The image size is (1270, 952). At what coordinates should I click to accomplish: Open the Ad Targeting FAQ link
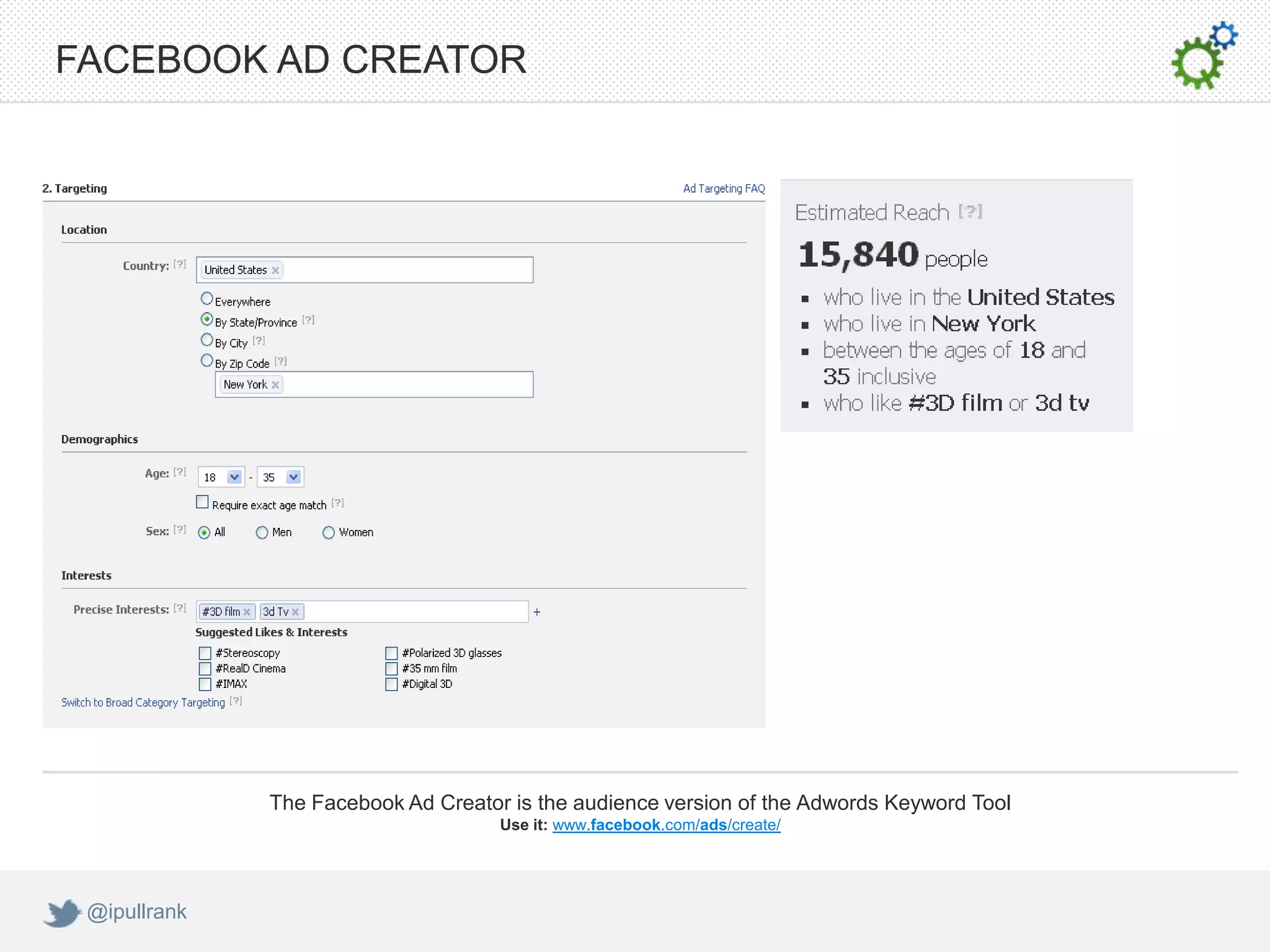(724, 188)
